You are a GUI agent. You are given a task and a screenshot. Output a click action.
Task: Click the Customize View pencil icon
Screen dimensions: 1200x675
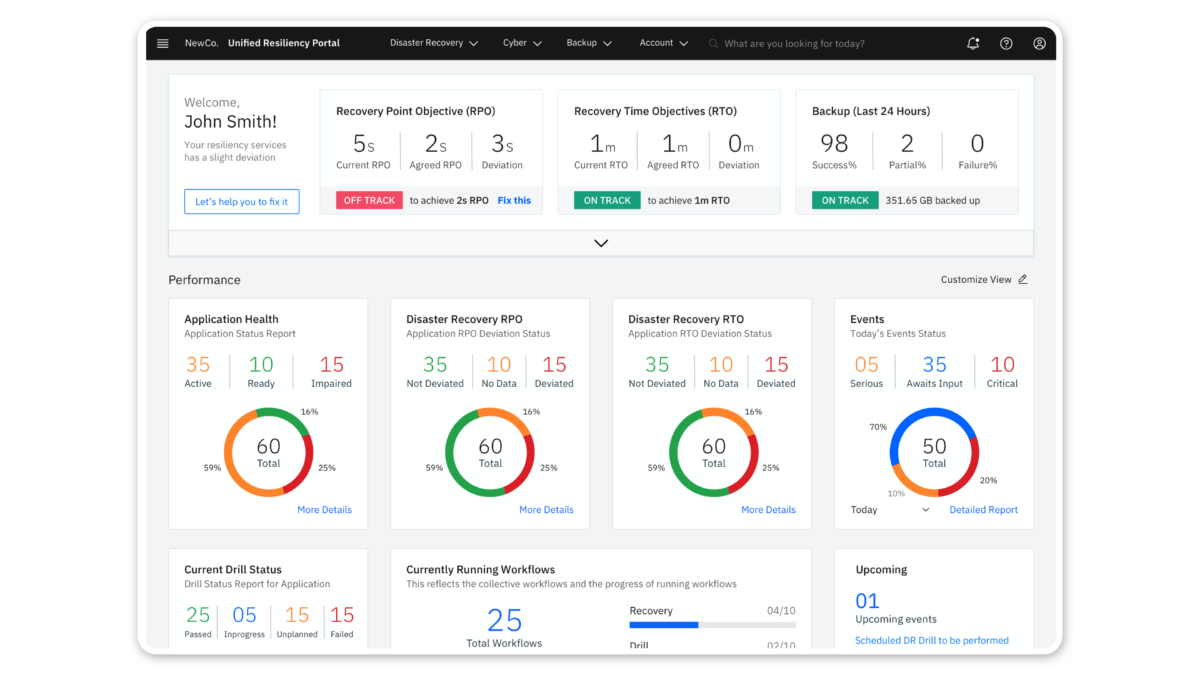pyautogui.click(x=1022, y=280)
